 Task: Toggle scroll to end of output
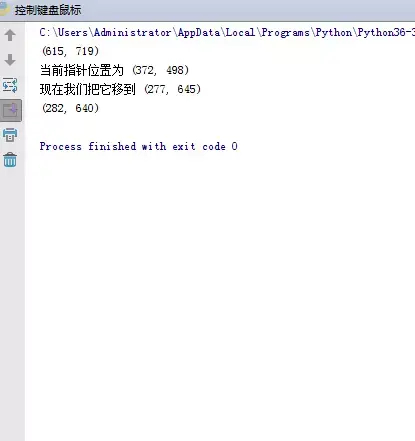pos(11,110)
